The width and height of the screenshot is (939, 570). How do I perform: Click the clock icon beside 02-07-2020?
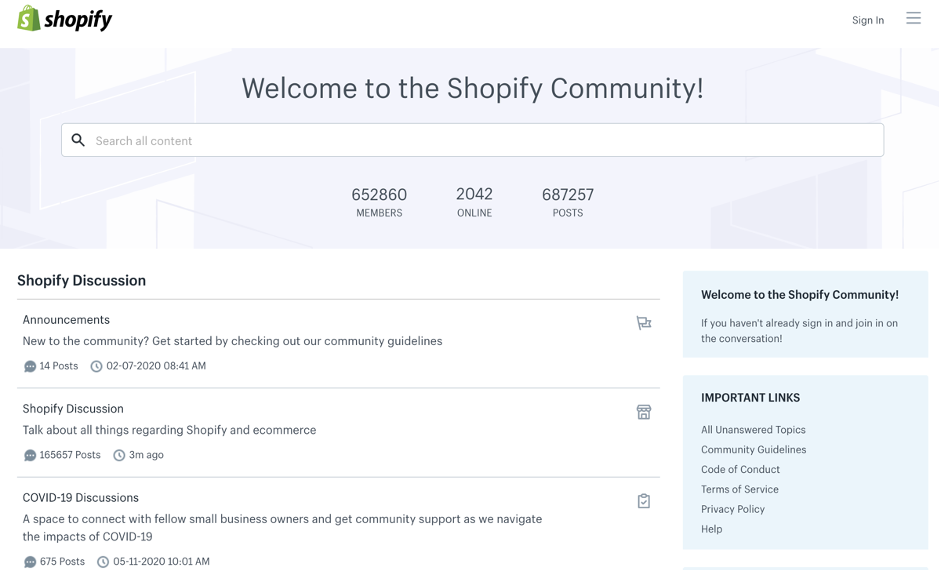coord(96,366)
